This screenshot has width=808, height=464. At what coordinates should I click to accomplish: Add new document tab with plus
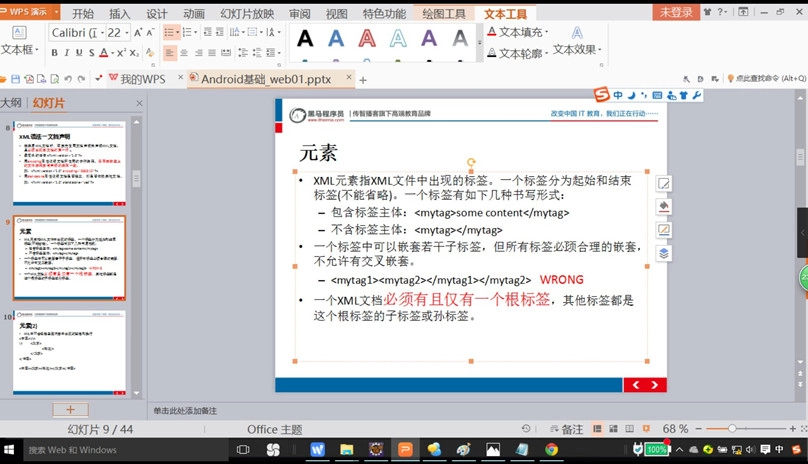pos(363,80)
